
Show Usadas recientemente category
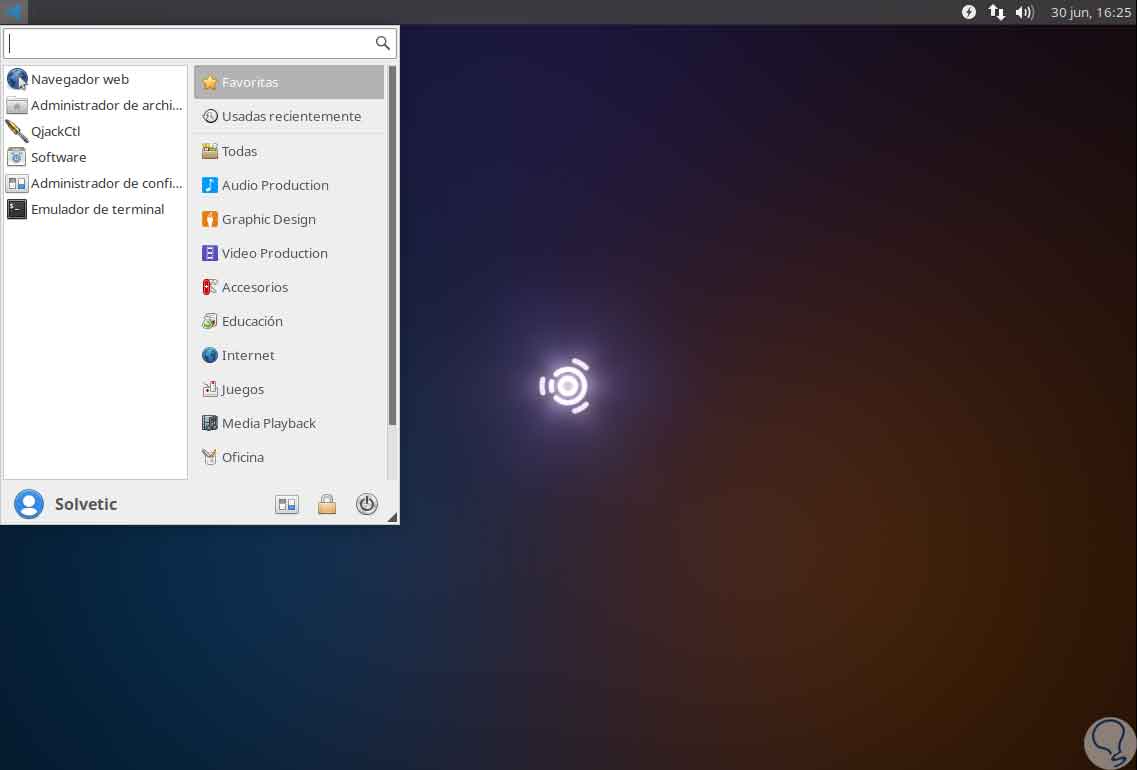(289, 116)
